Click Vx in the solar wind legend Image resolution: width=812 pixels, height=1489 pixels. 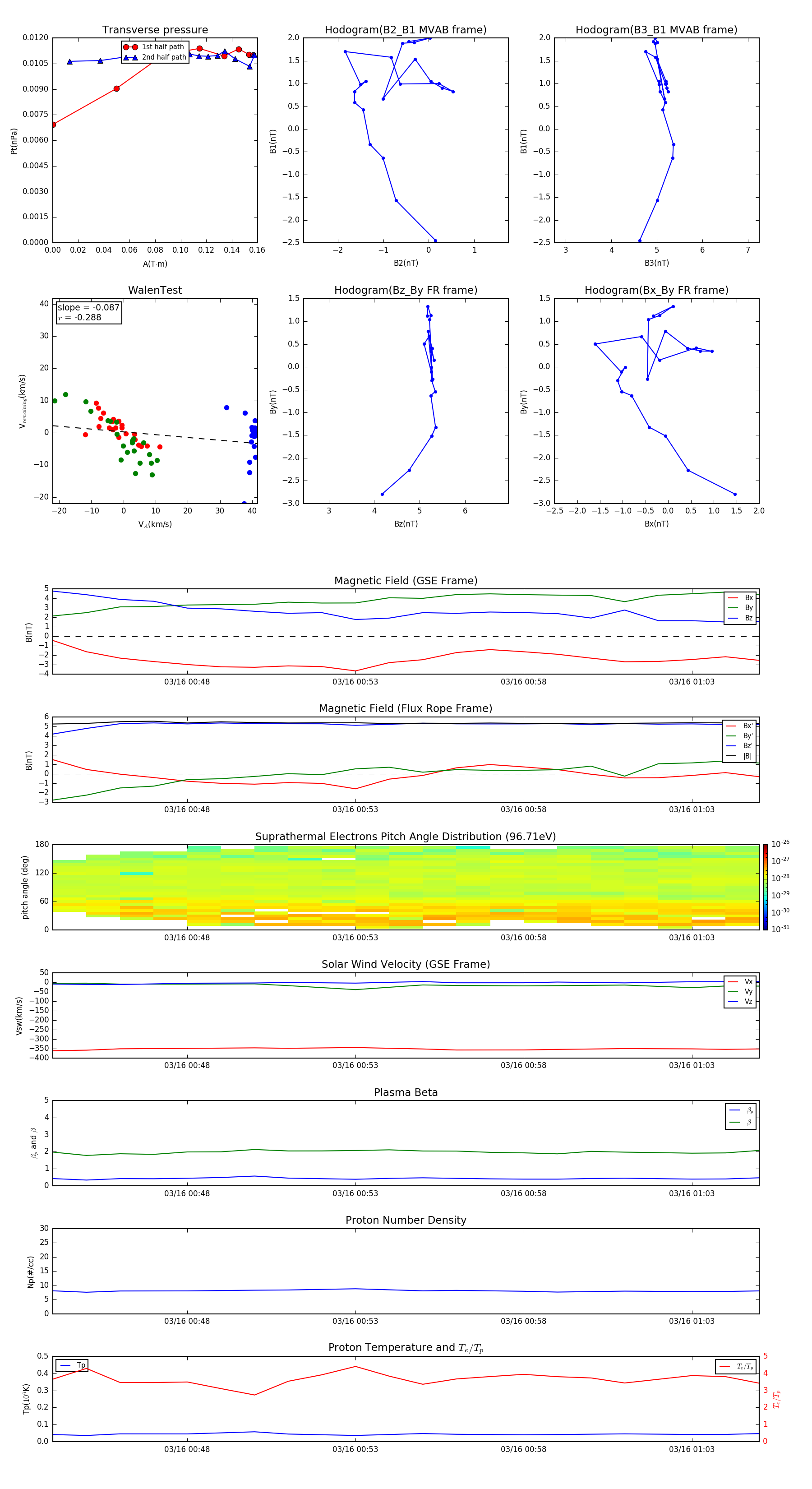click(x=741, y=981)
